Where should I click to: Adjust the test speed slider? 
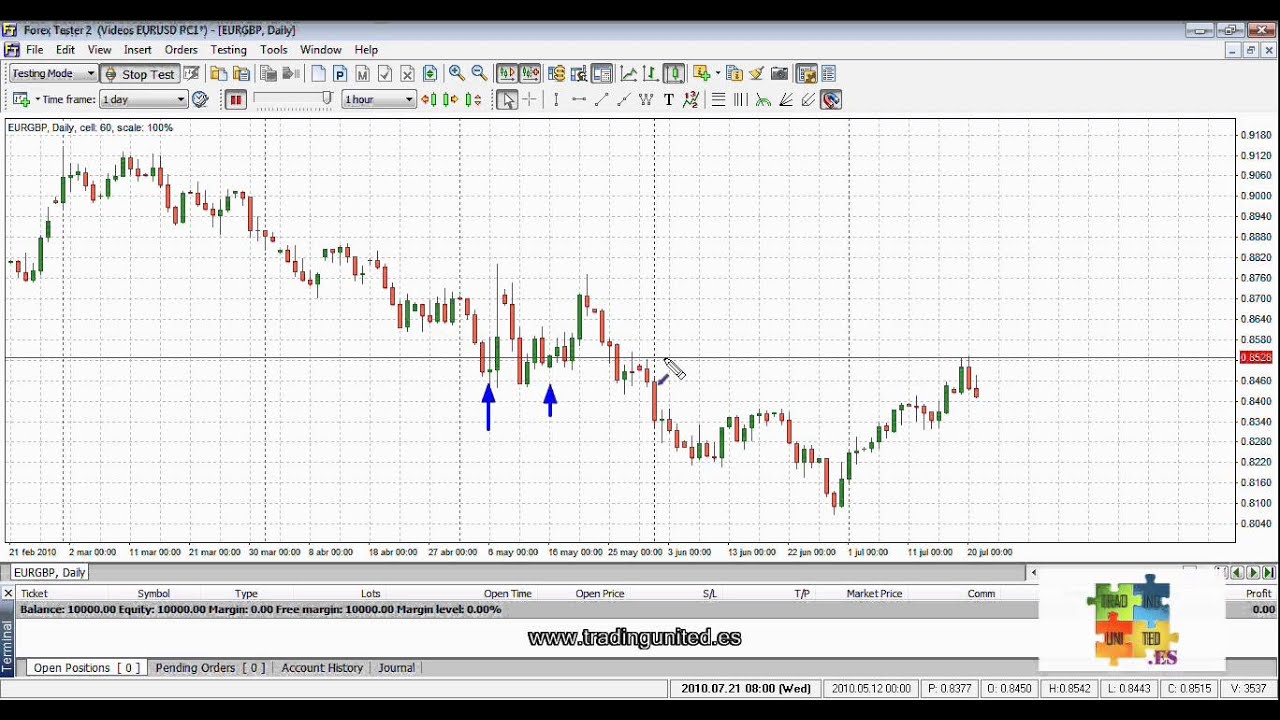tap(294, 99)
